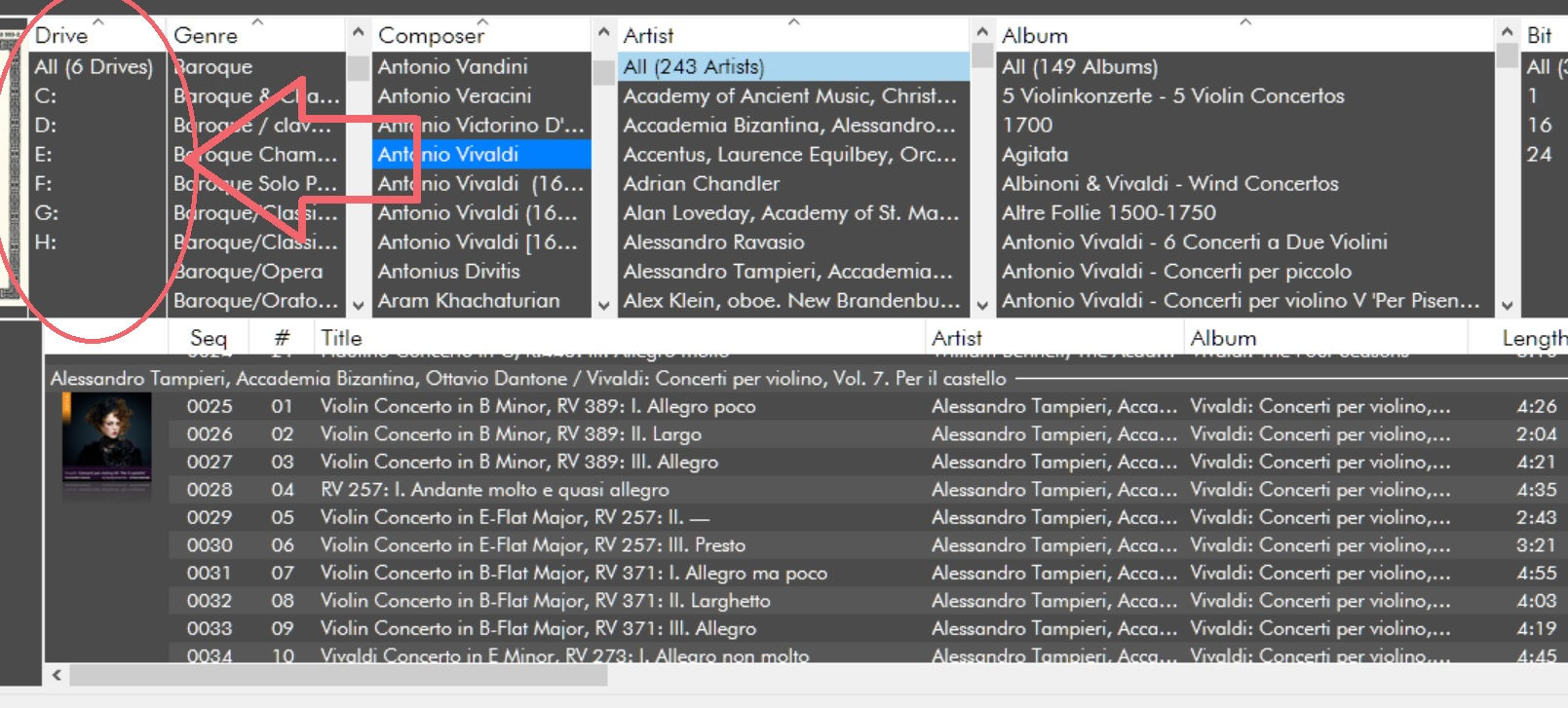Sort tracks by the Title column
Screen dimensions: 1568x708
(341, 338)
